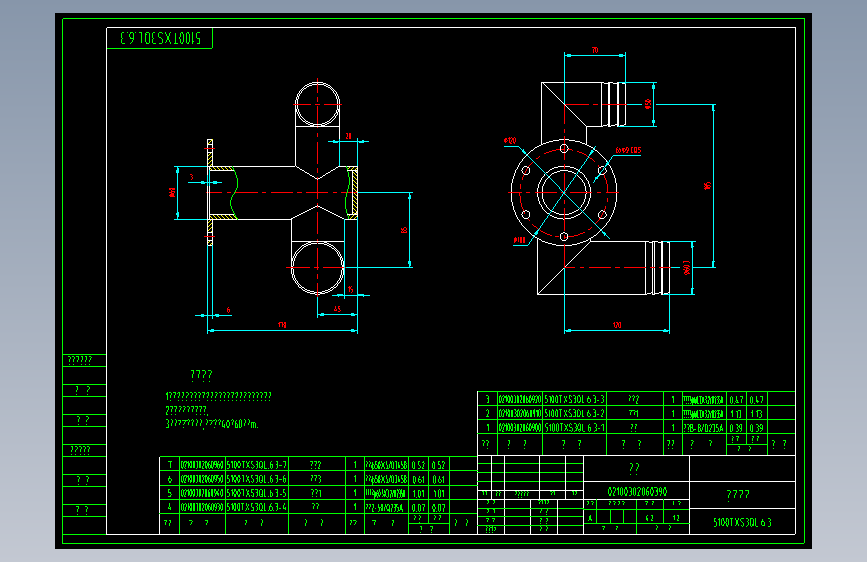Select part code 5100TXS30L.6.3-6 row entry
The image size is (867, 562).
tap(257, 479)
